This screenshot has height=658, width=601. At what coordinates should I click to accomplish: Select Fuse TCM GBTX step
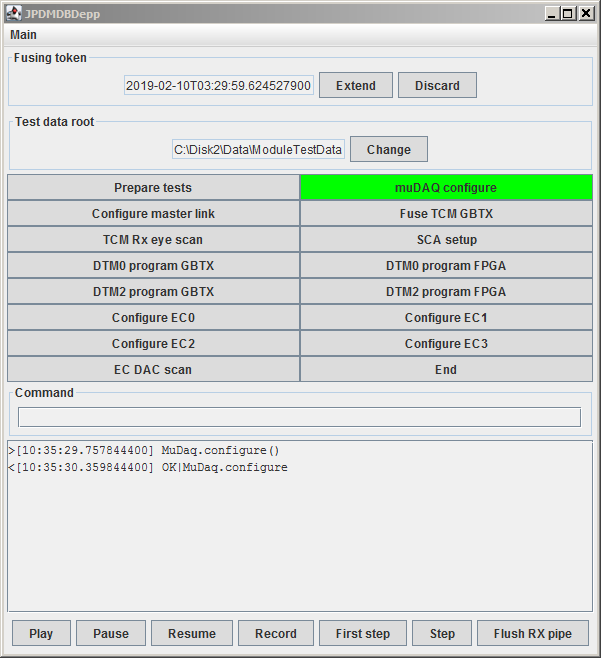click(446, 213)
